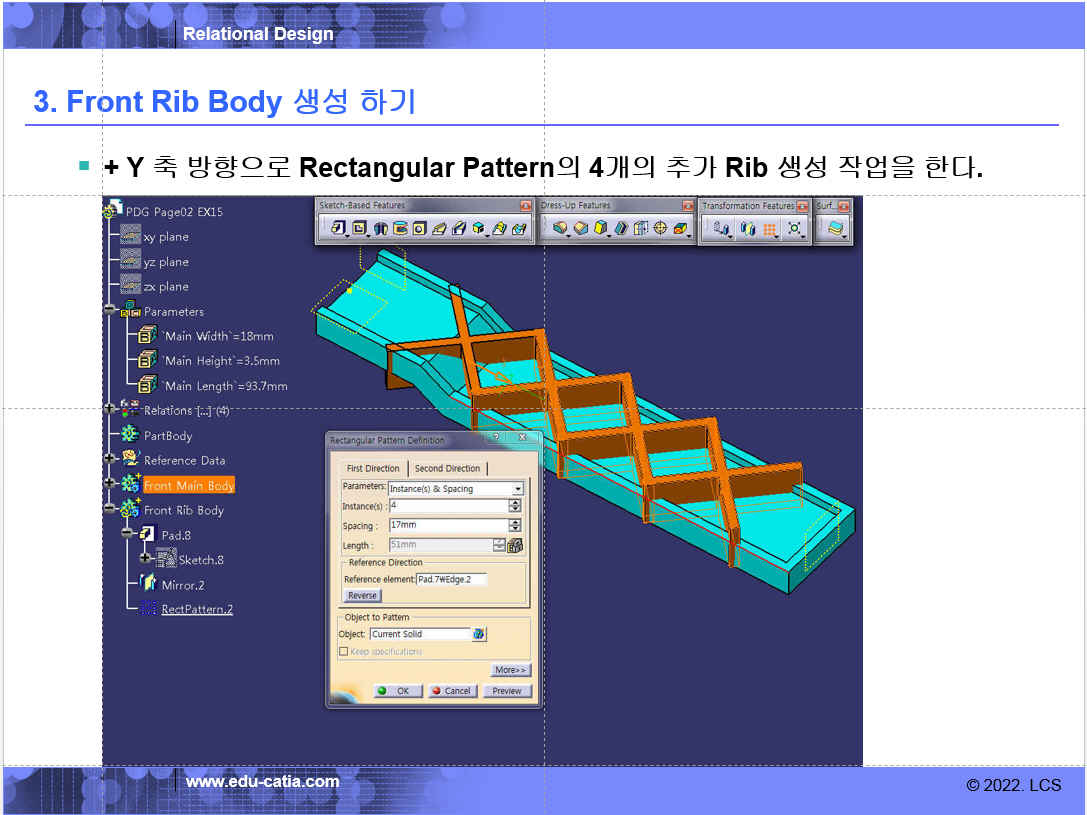
Task: Select the Pocket tool icon
Action: pyautogui.click(x=359, y=229)
